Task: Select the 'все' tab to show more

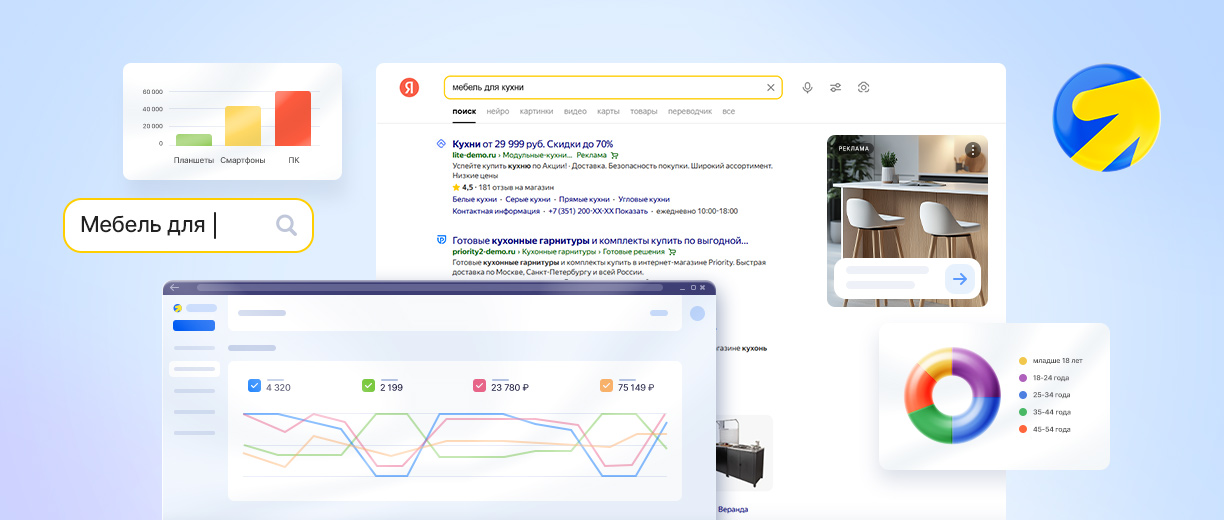Action: click(x=728, y=112)
